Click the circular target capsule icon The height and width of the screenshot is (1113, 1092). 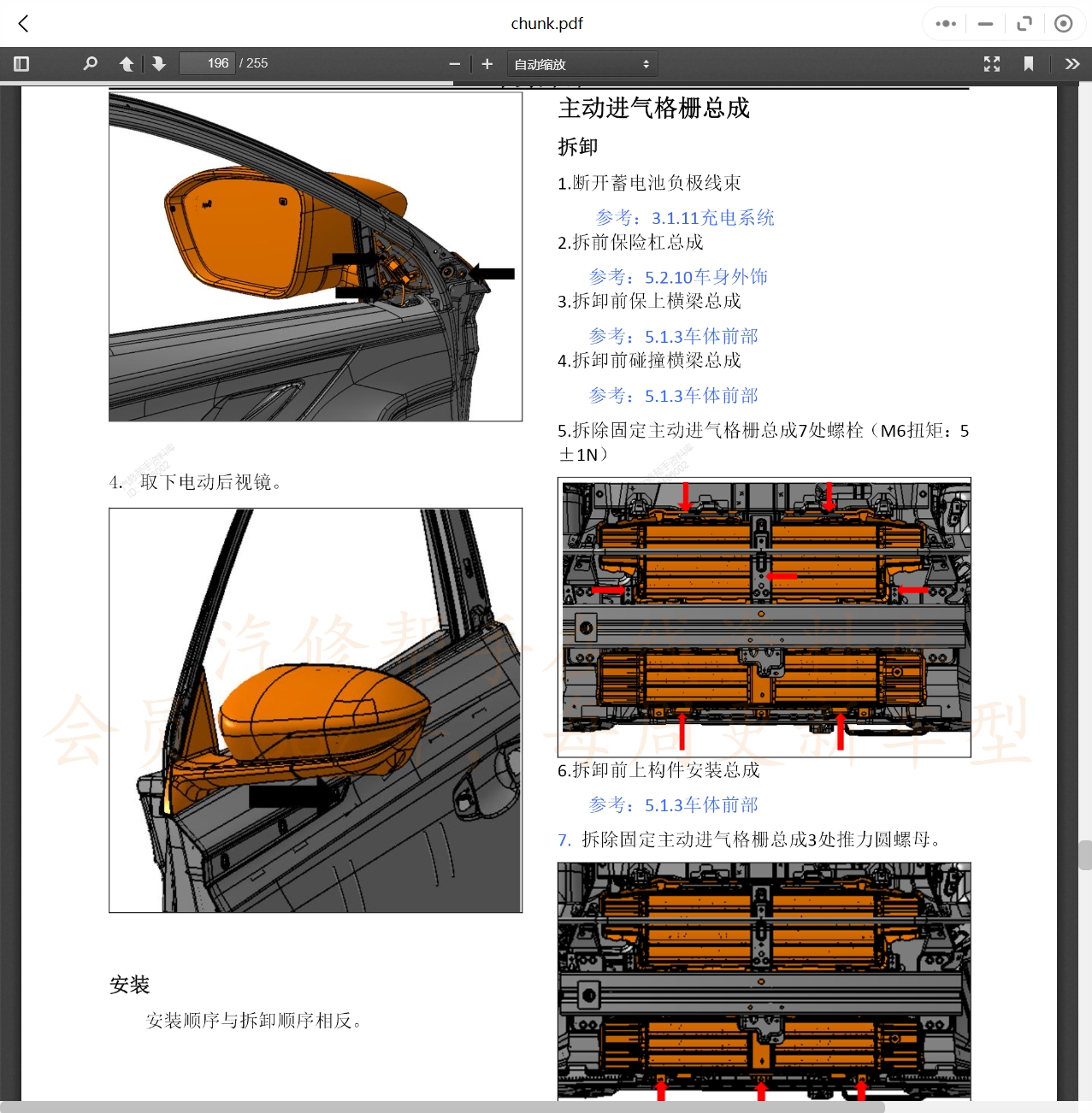point(1063,23)
